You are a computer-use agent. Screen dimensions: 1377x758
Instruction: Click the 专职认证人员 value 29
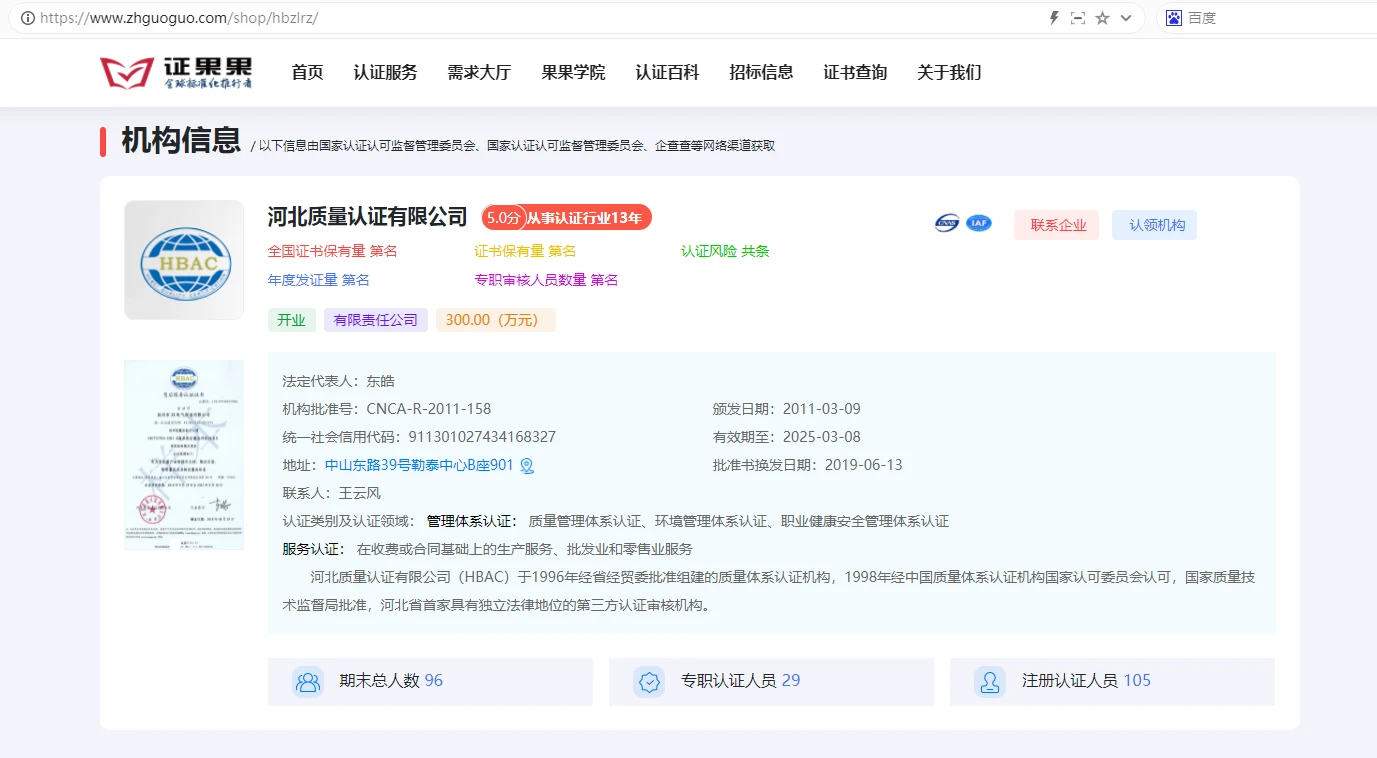pyautogui.click(x=791, y=681)
